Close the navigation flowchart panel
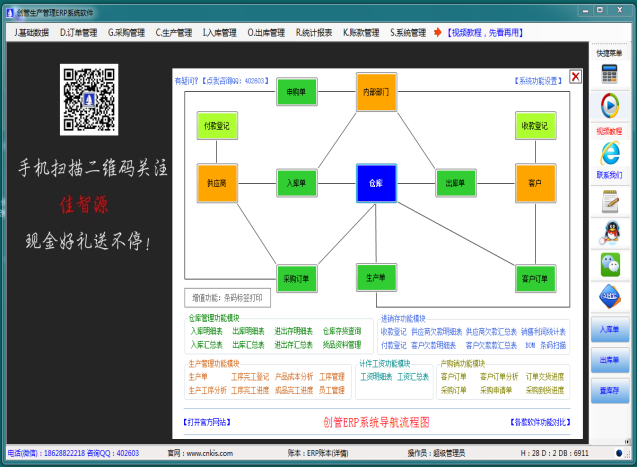 coord(575,76)
